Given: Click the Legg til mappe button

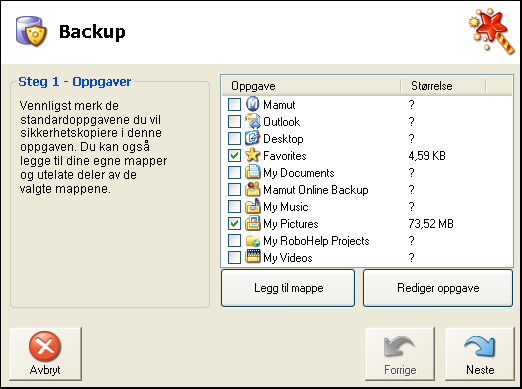Looking at the screenshot, I should click(x=288, y=288).
